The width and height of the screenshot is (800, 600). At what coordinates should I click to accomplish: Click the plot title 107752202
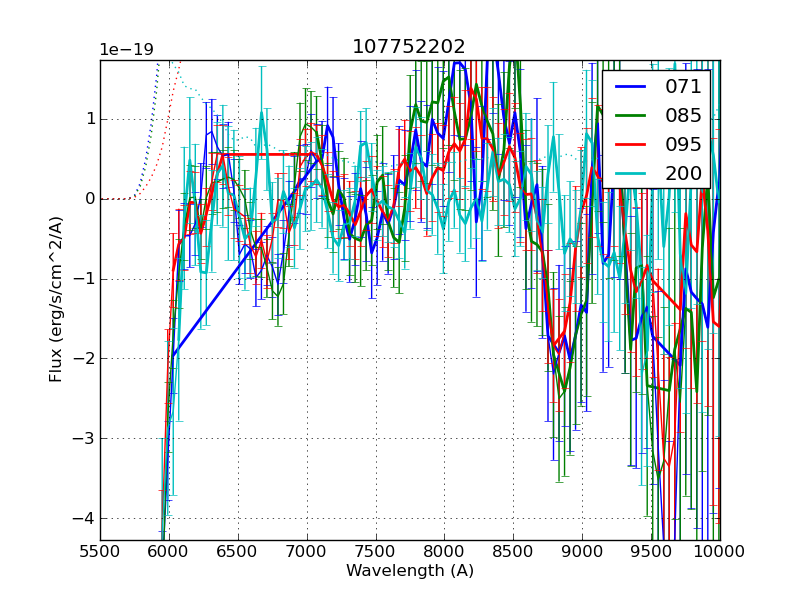pyautogui.click(x=409, y=47)
